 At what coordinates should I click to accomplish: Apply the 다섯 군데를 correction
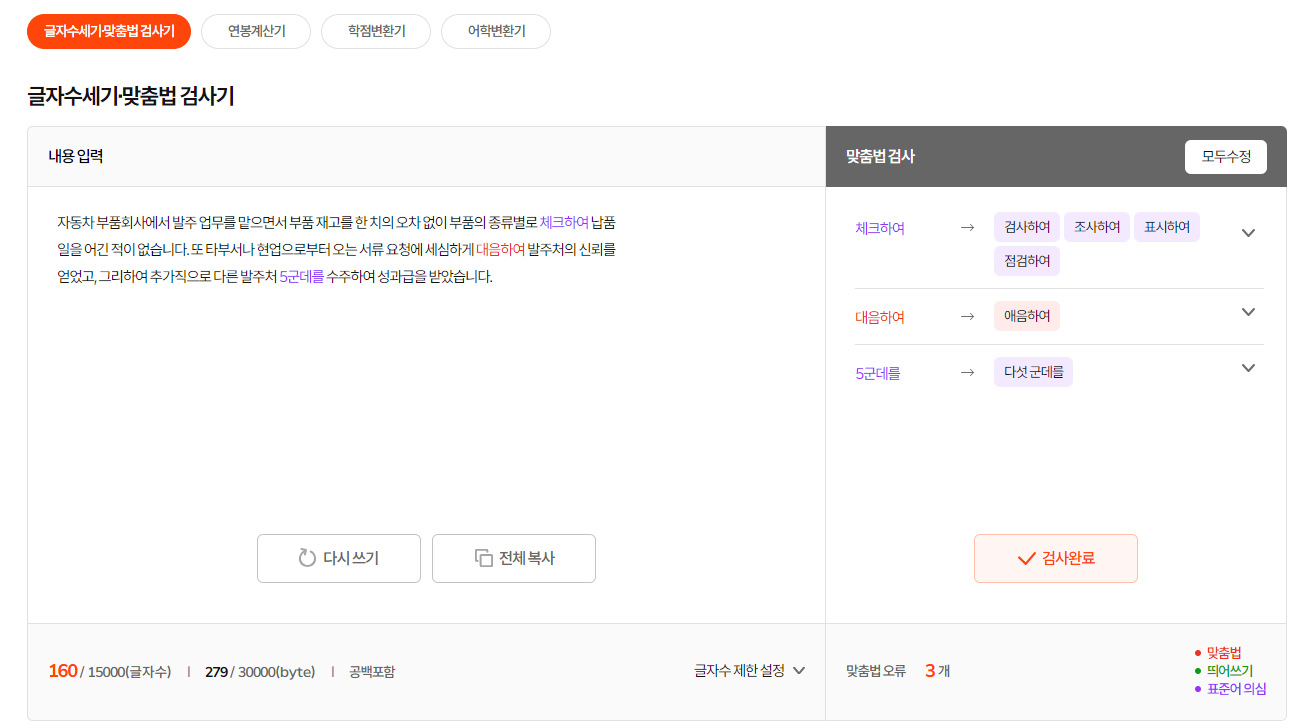click(1033, 372)
